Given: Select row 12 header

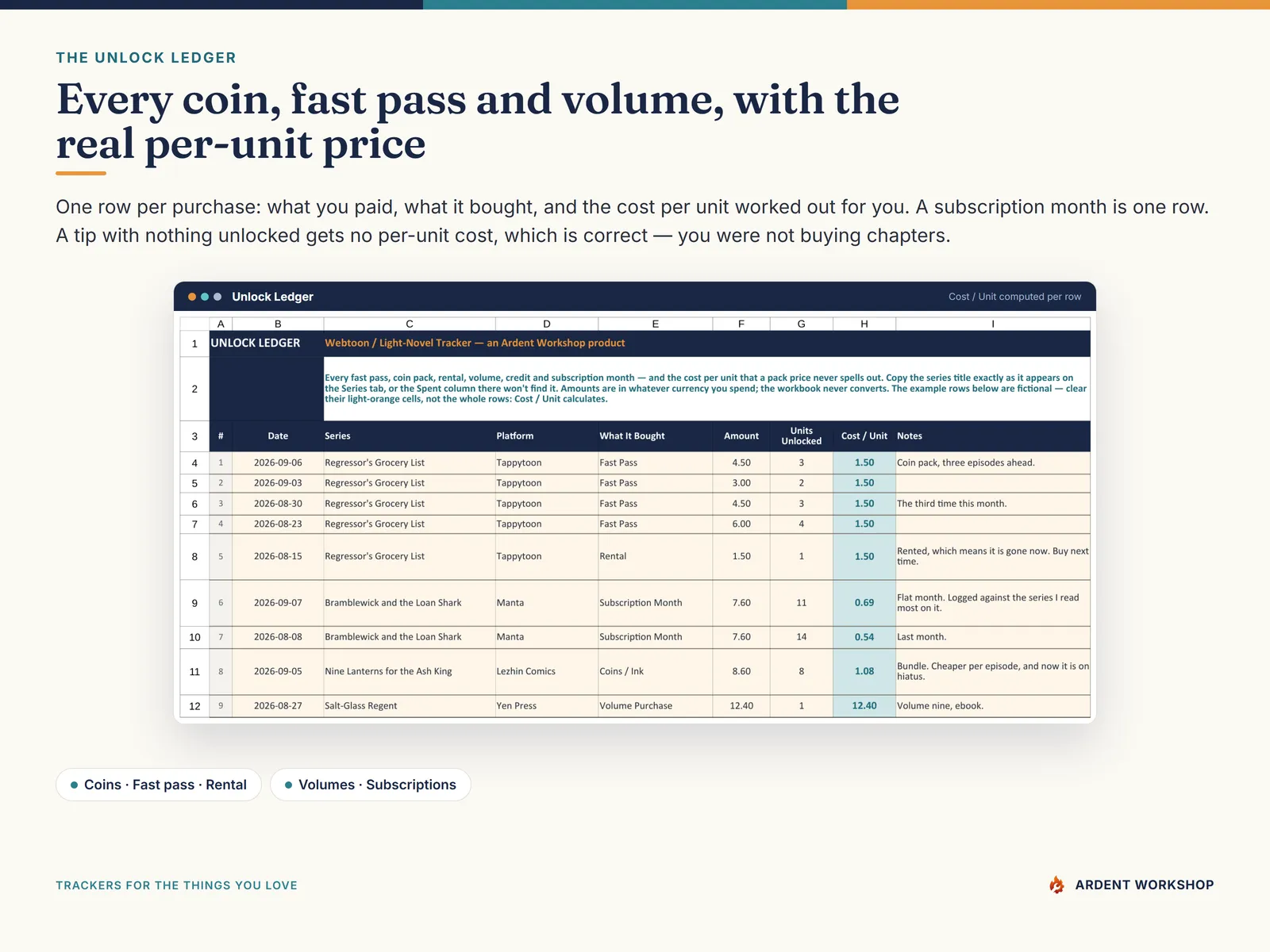Looking at the screenshot, I should click(194, 706).
